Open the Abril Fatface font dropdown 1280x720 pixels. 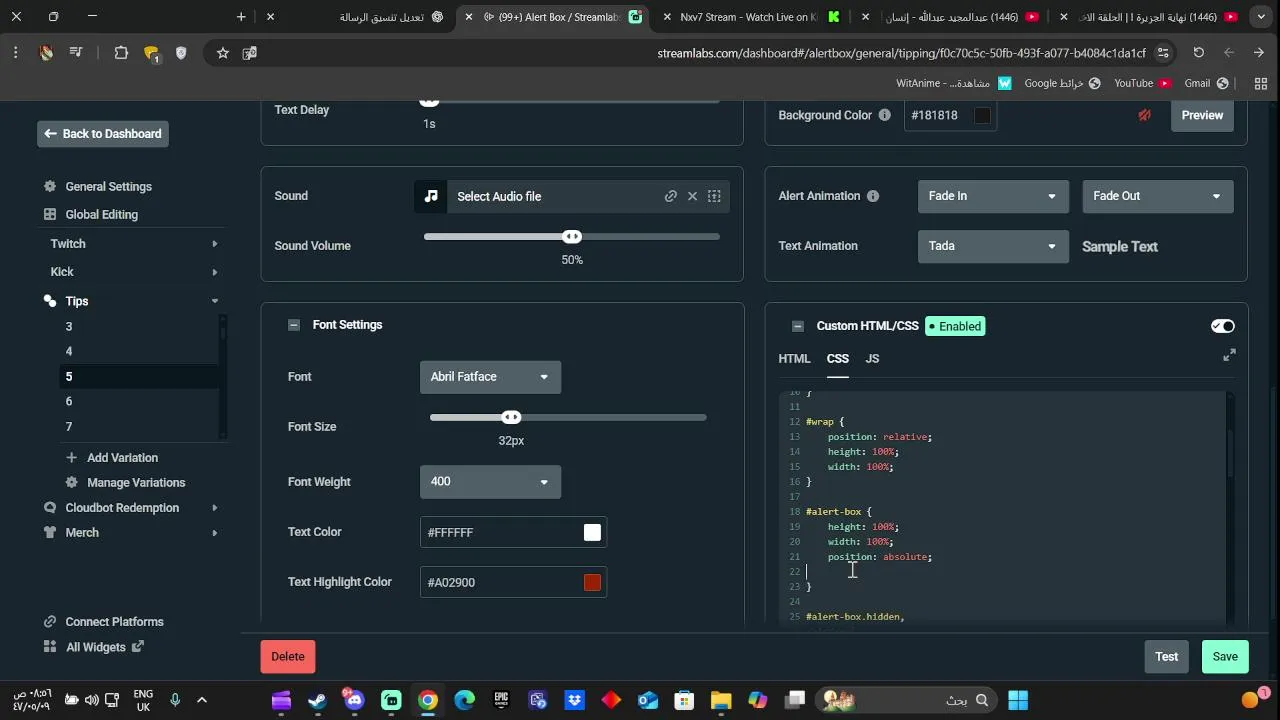coord(490,377)
